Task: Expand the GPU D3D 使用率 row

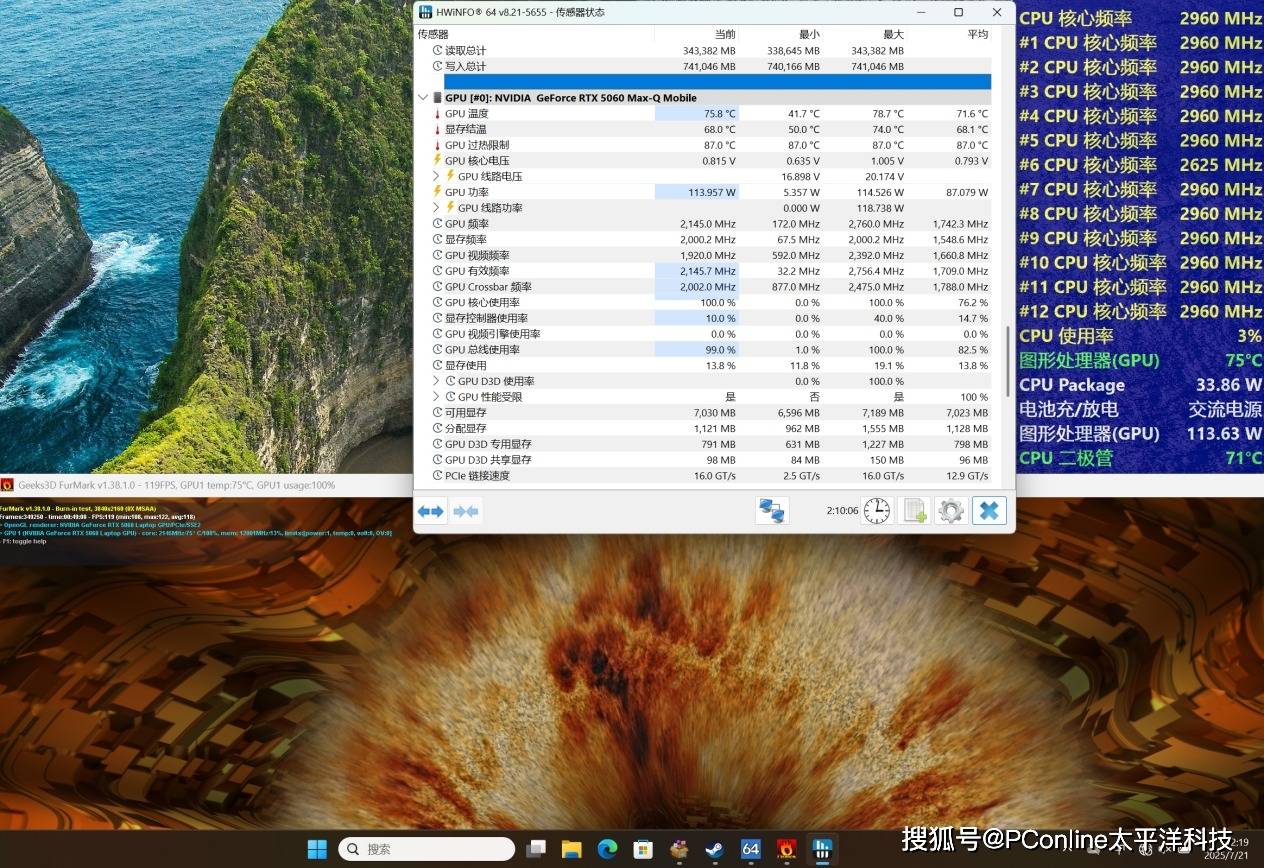Action: point(436,381)
